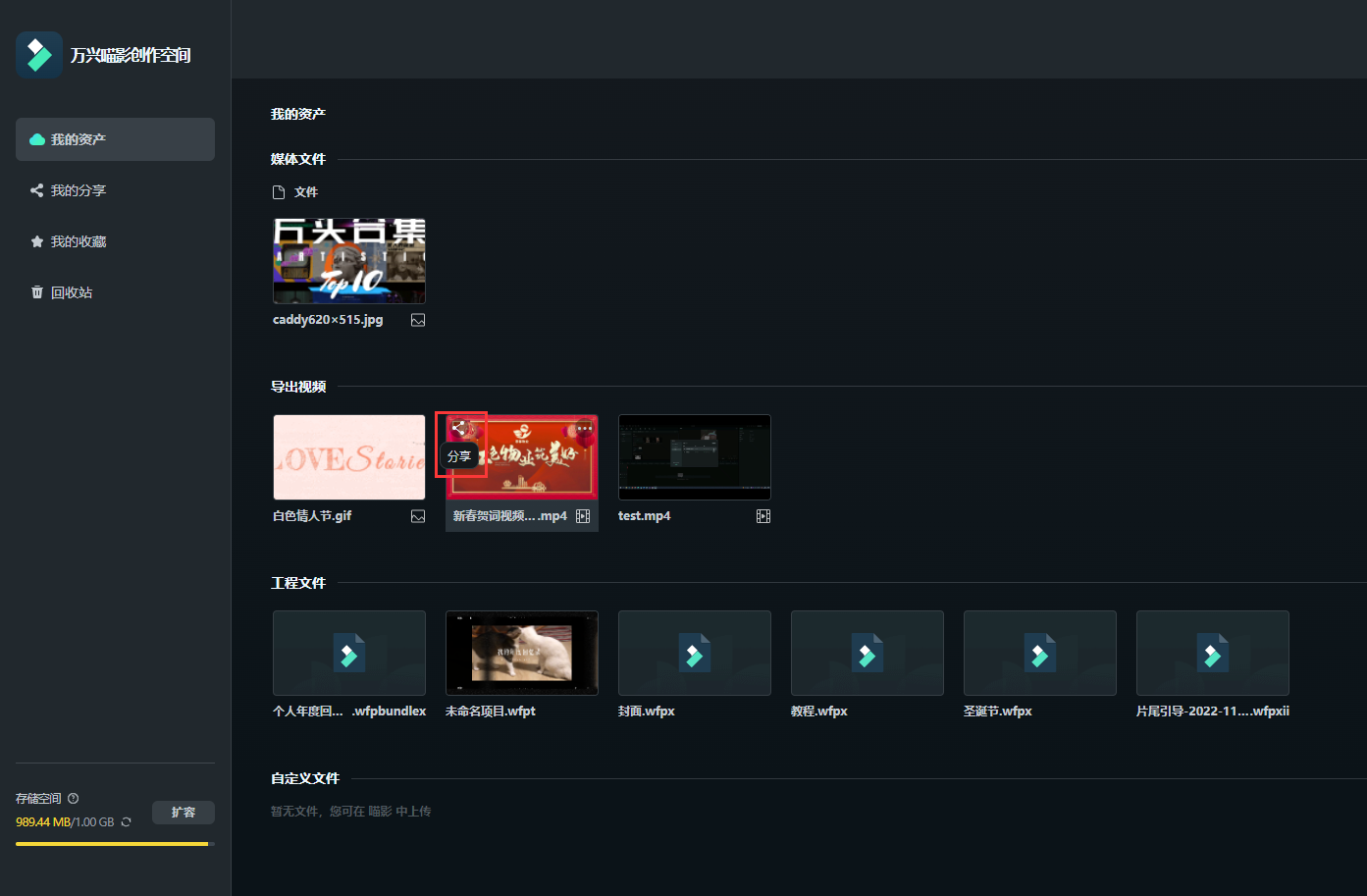
Task: Click the 万兴喵影 app logo
Action: [x=39, y=55]
